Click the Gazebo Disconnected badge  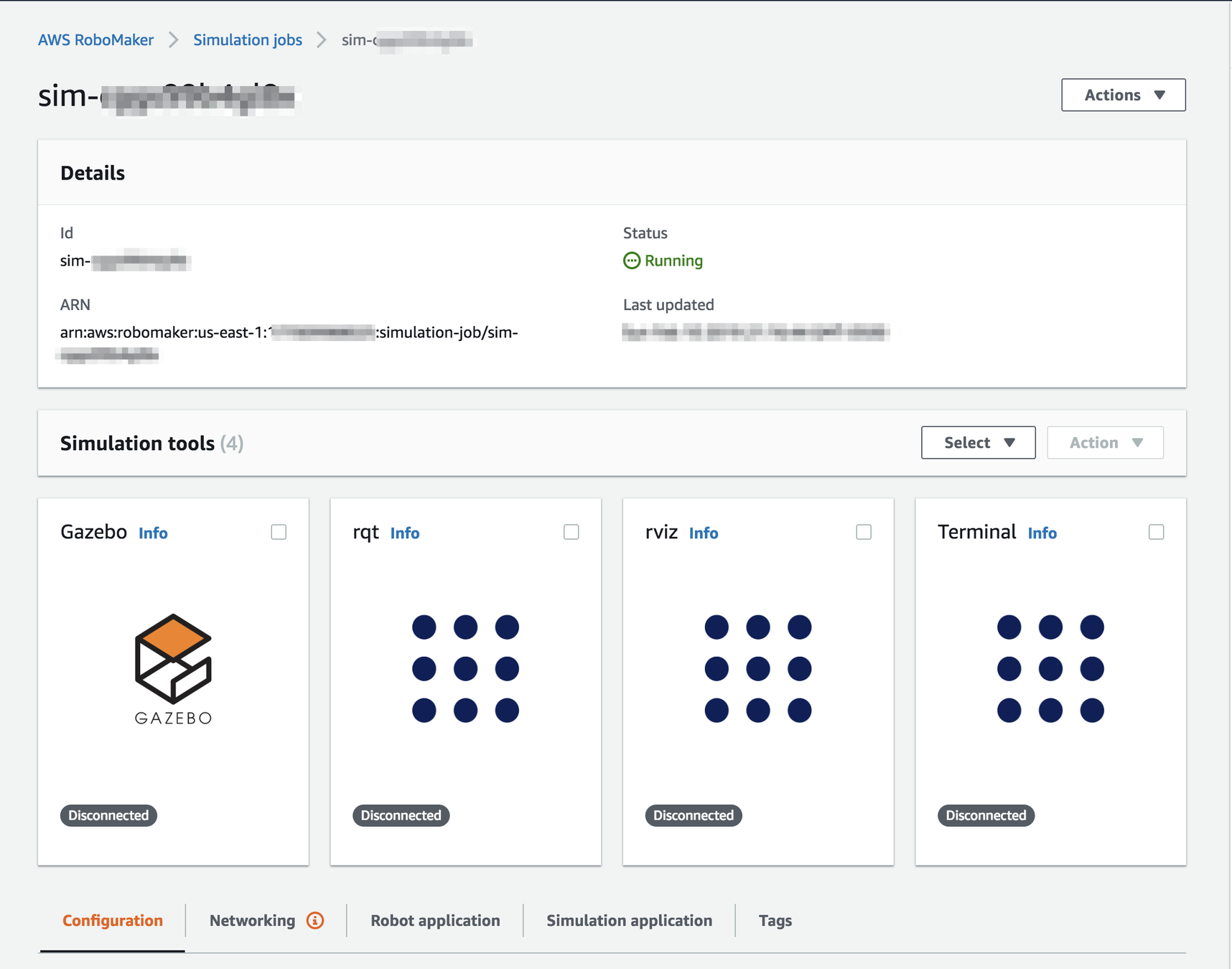coord(108,815)
